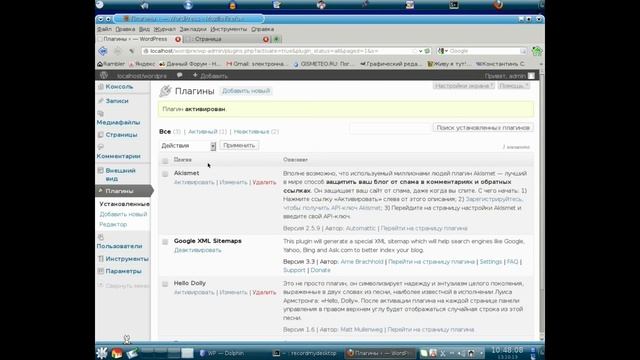Expand the Помощь help panel
Screen dimensions: 640x360
(514, 86)
